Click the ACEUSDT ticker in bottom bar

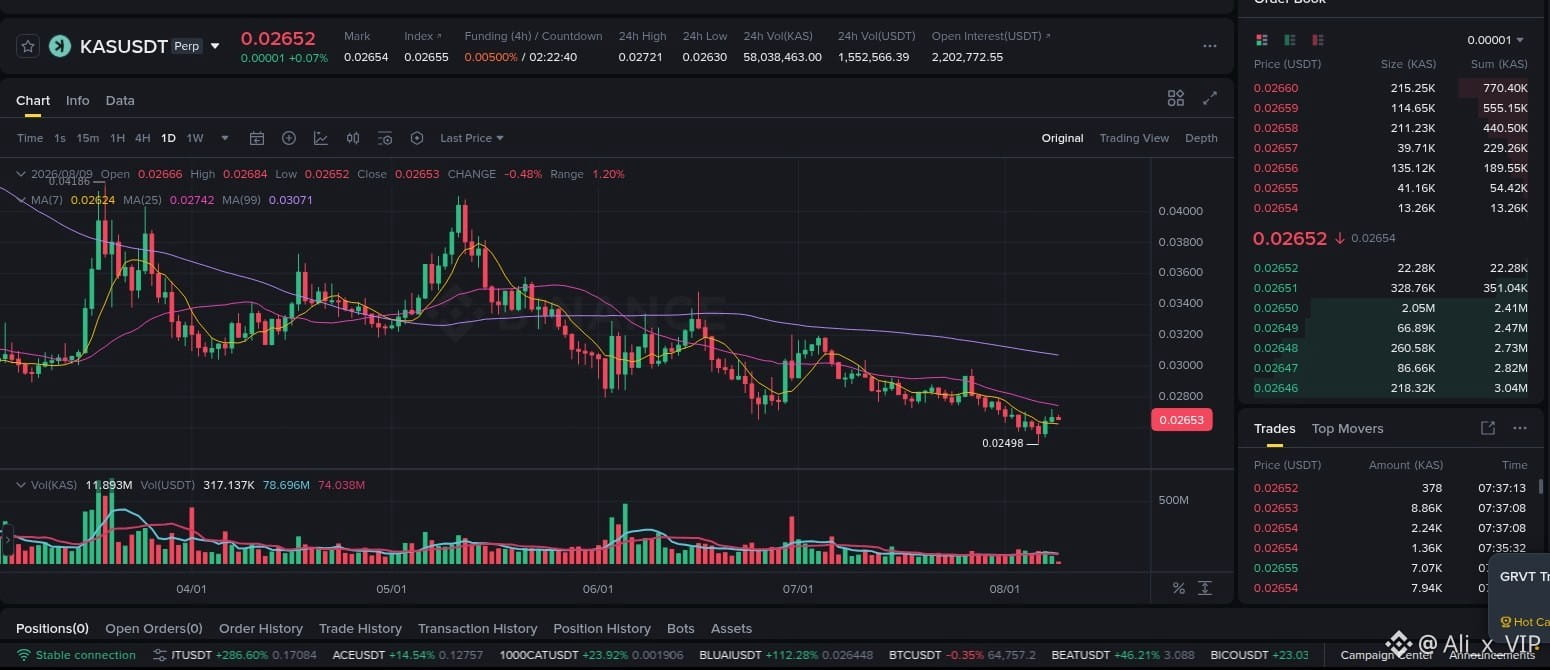[x=408, y=655]
